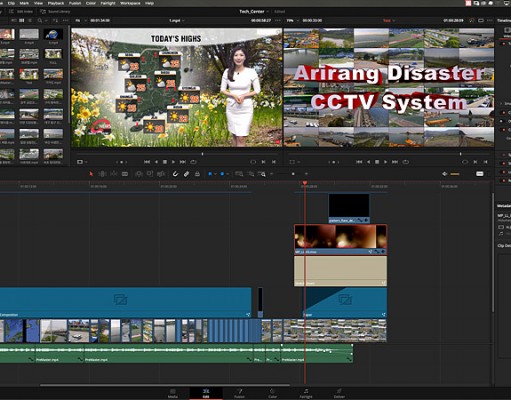Stop playback in the timeline viewer

click(x=377, y=162)
